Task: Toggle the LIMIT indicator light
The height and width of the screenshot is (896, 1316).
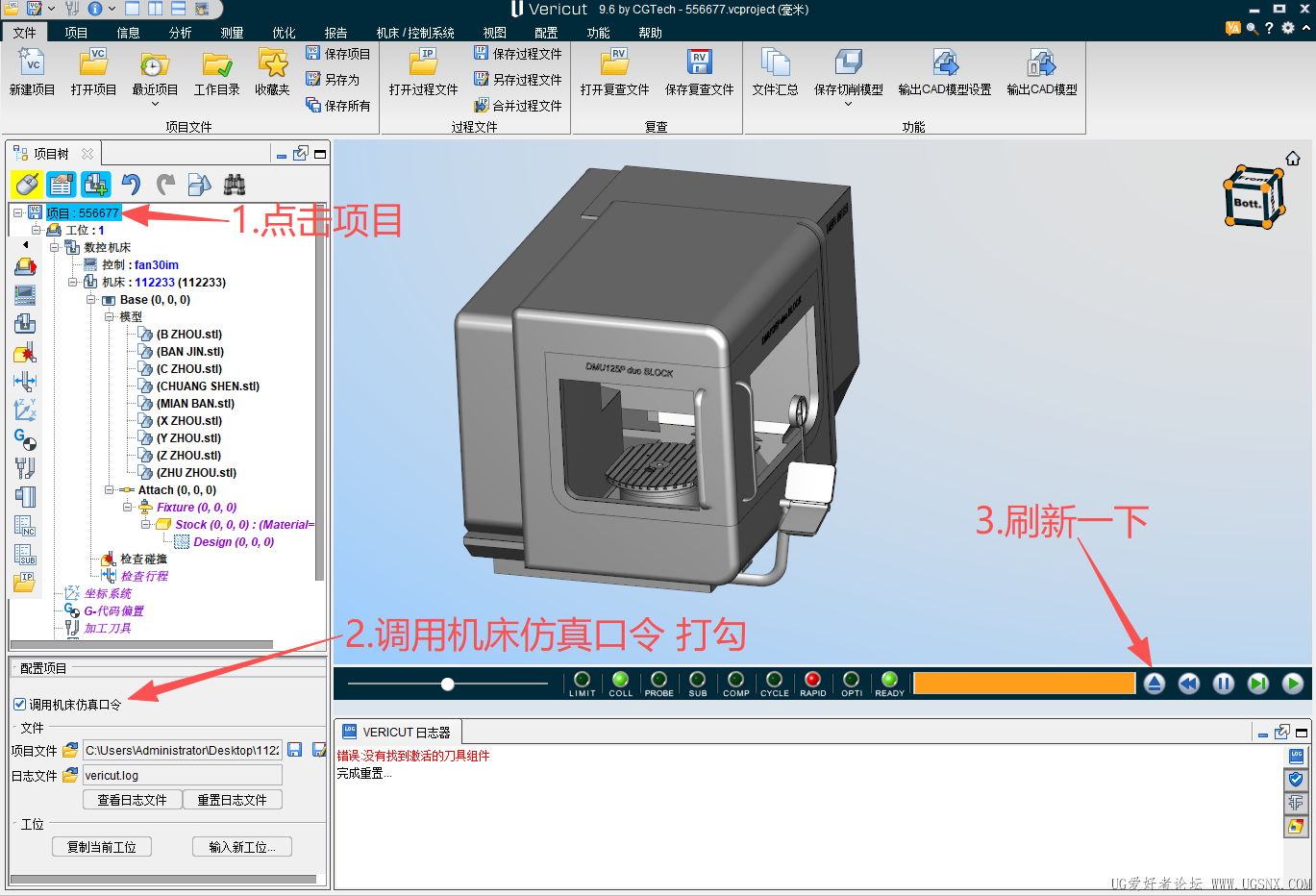Action: point(582,680)
